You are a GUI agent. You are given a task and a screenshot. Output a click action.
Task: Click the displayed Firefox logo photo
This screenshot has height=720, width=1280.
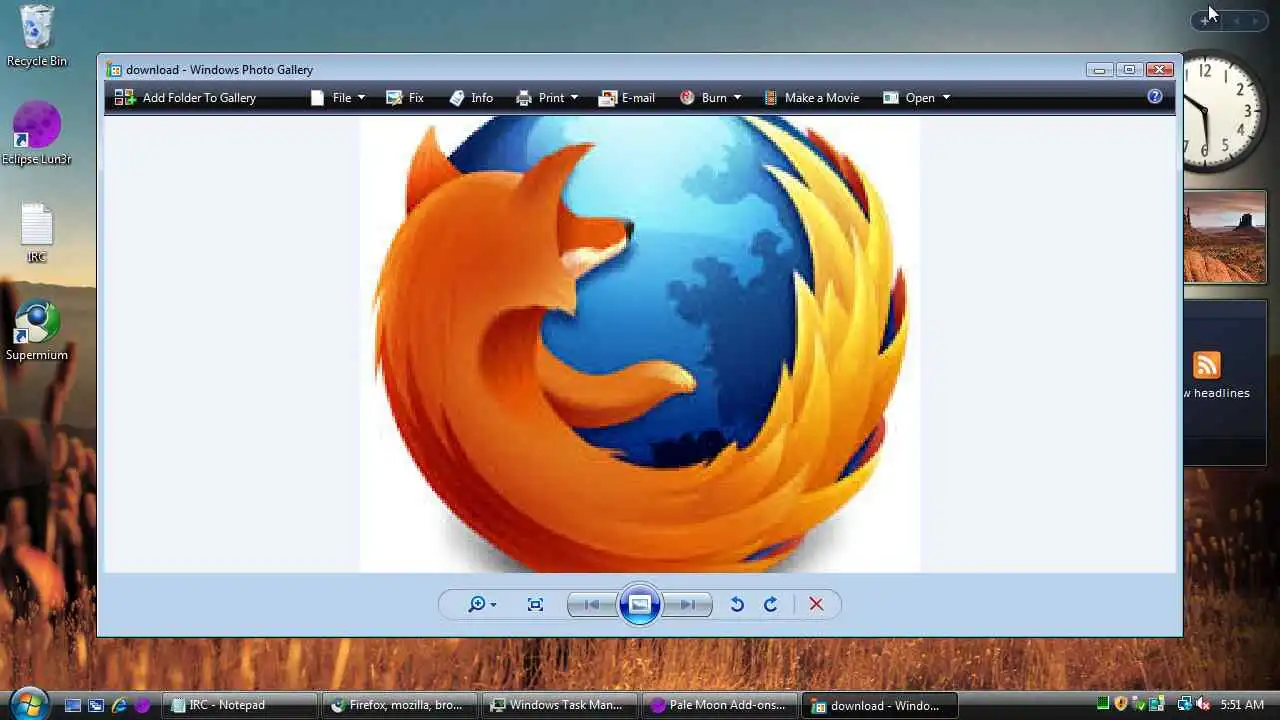coord(640,344)
